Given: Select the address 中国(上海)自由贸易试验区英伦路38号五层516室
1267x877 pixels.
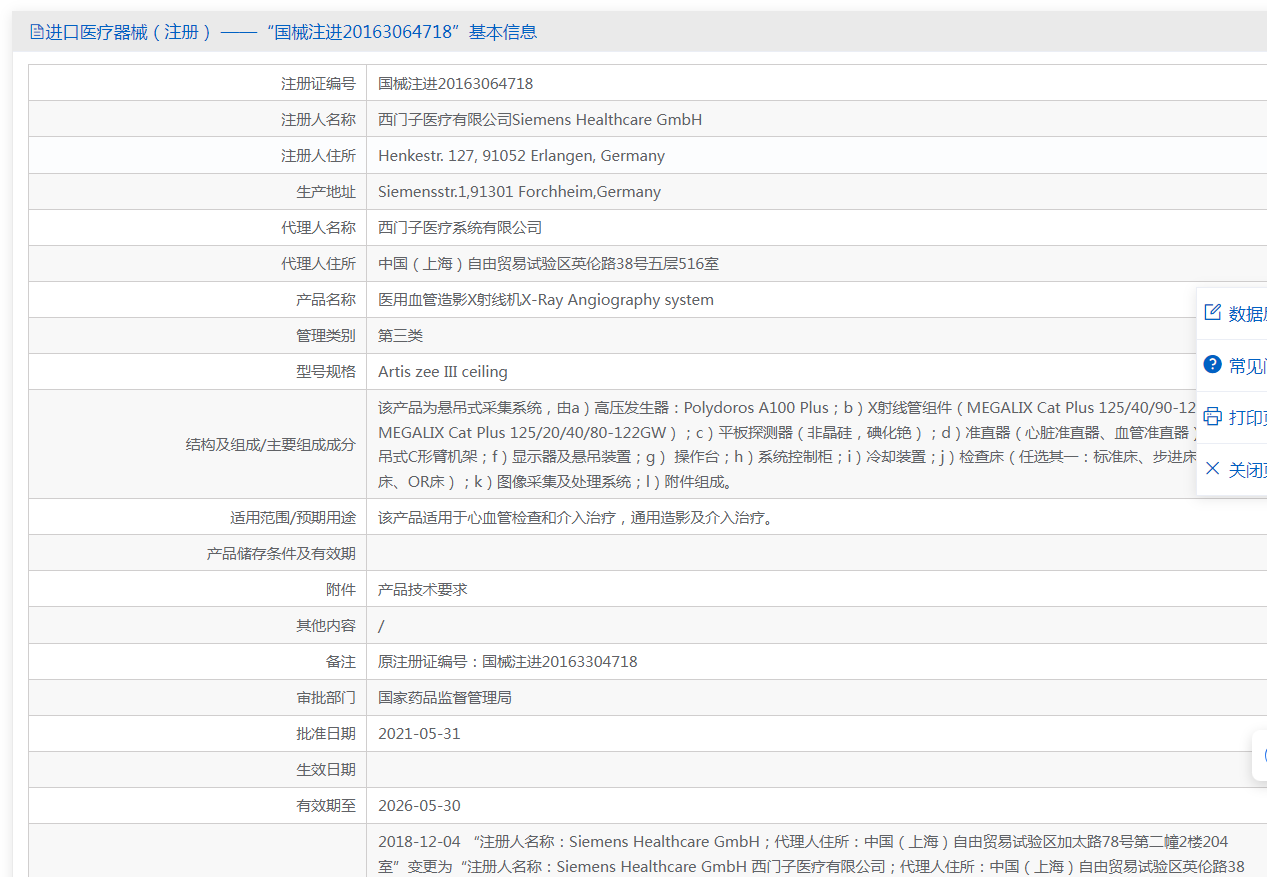Looking at the screenshot, I should pyautogui.click(x=548, y=264).
